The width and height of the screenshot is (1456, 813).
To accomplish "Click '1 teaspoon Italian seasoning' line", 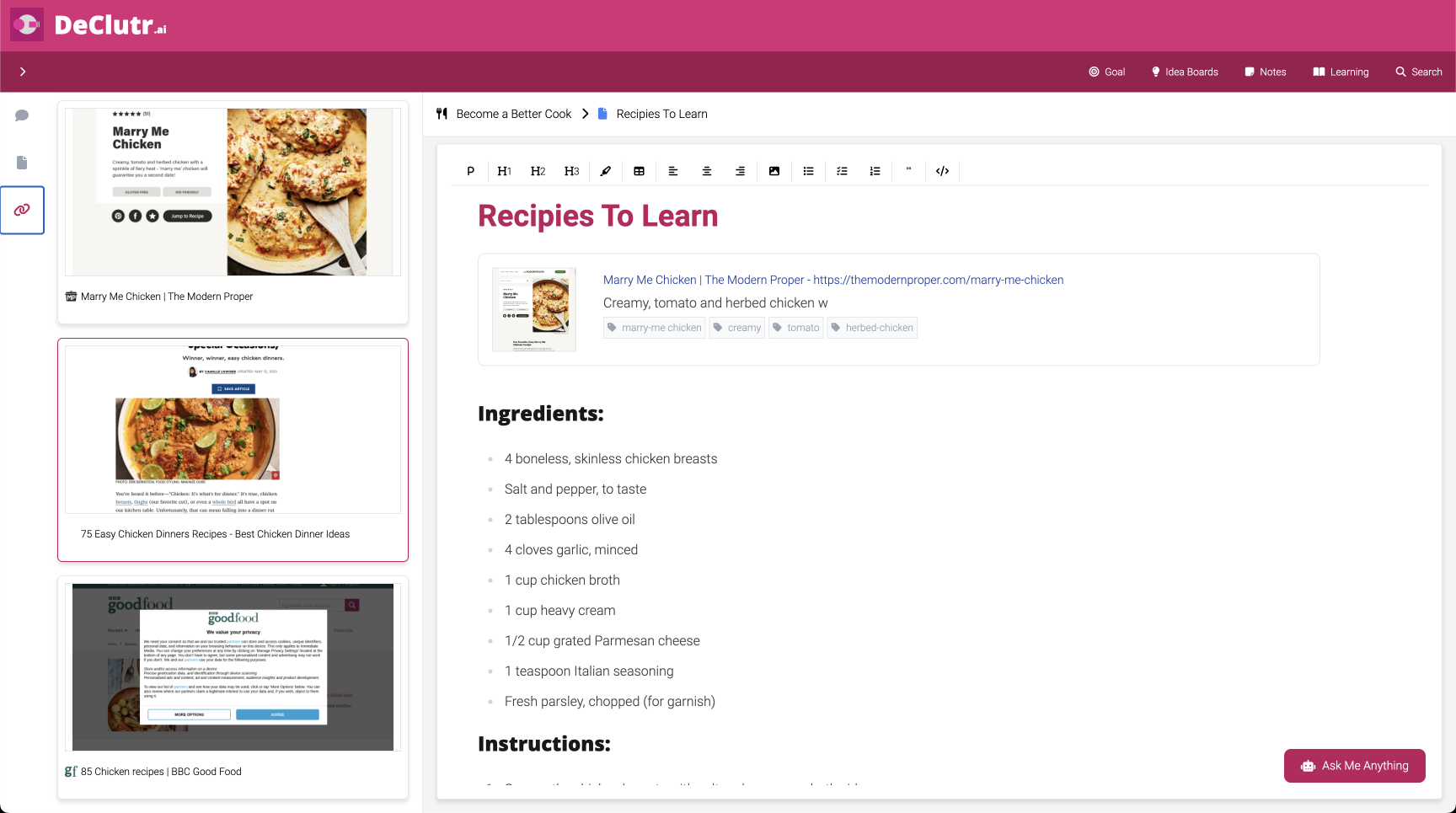I will [x=589, y=671].
